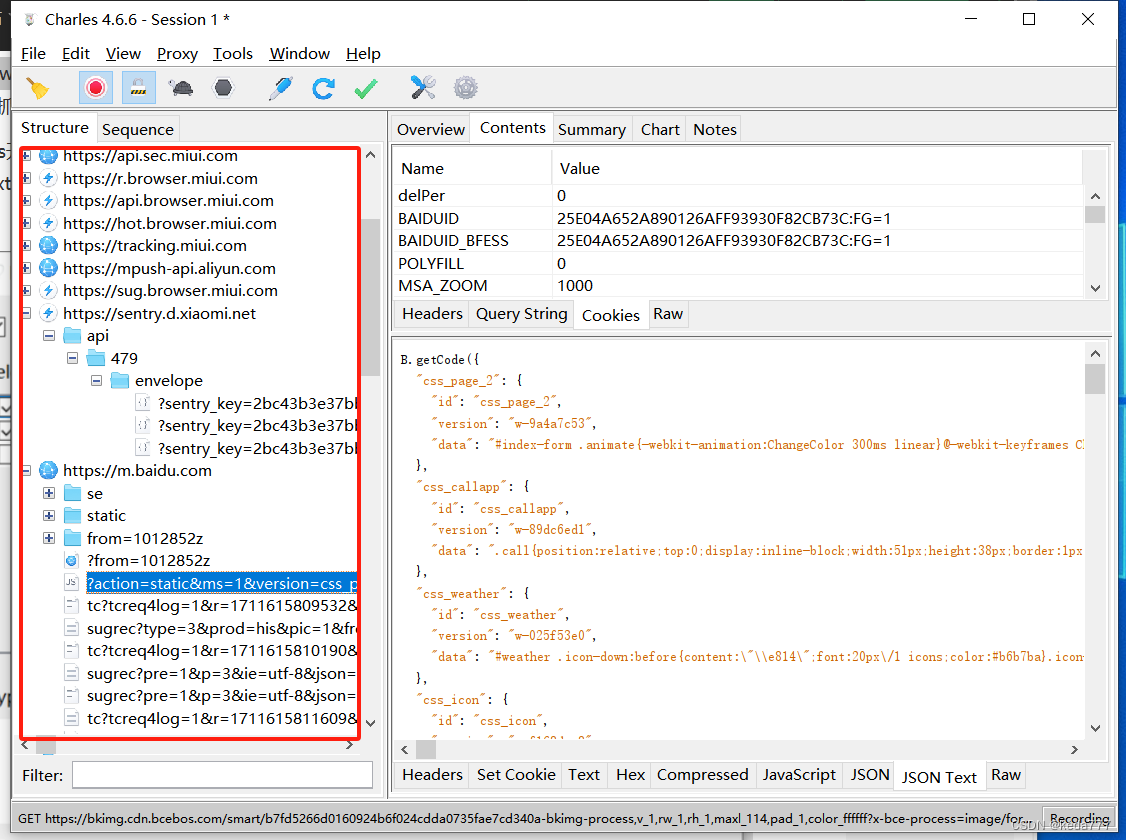
Task: Click the Repeat request arrow icon
Action: click(323, 87)
